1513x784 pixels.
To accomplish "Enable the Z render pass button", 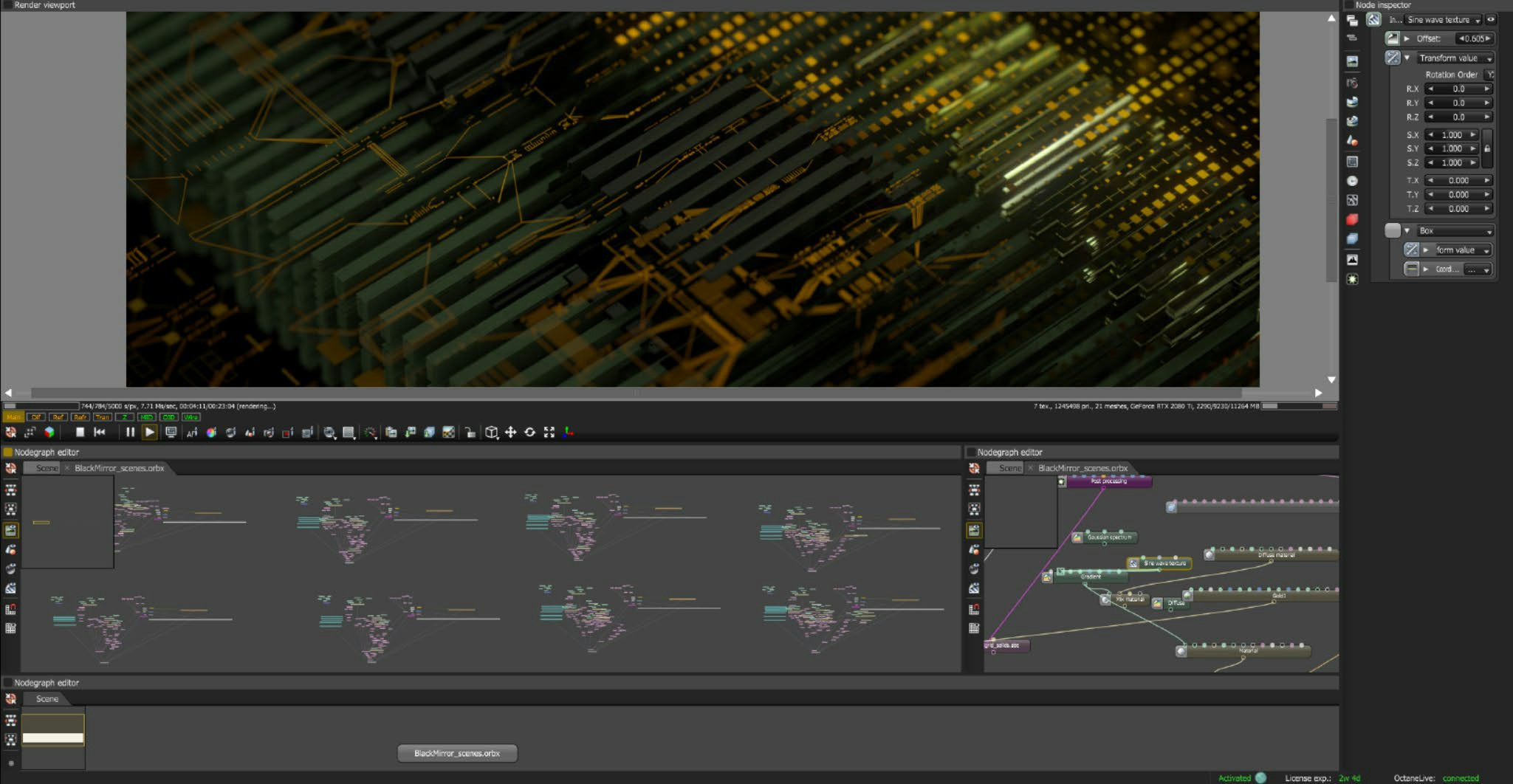I will pos(124,417).
